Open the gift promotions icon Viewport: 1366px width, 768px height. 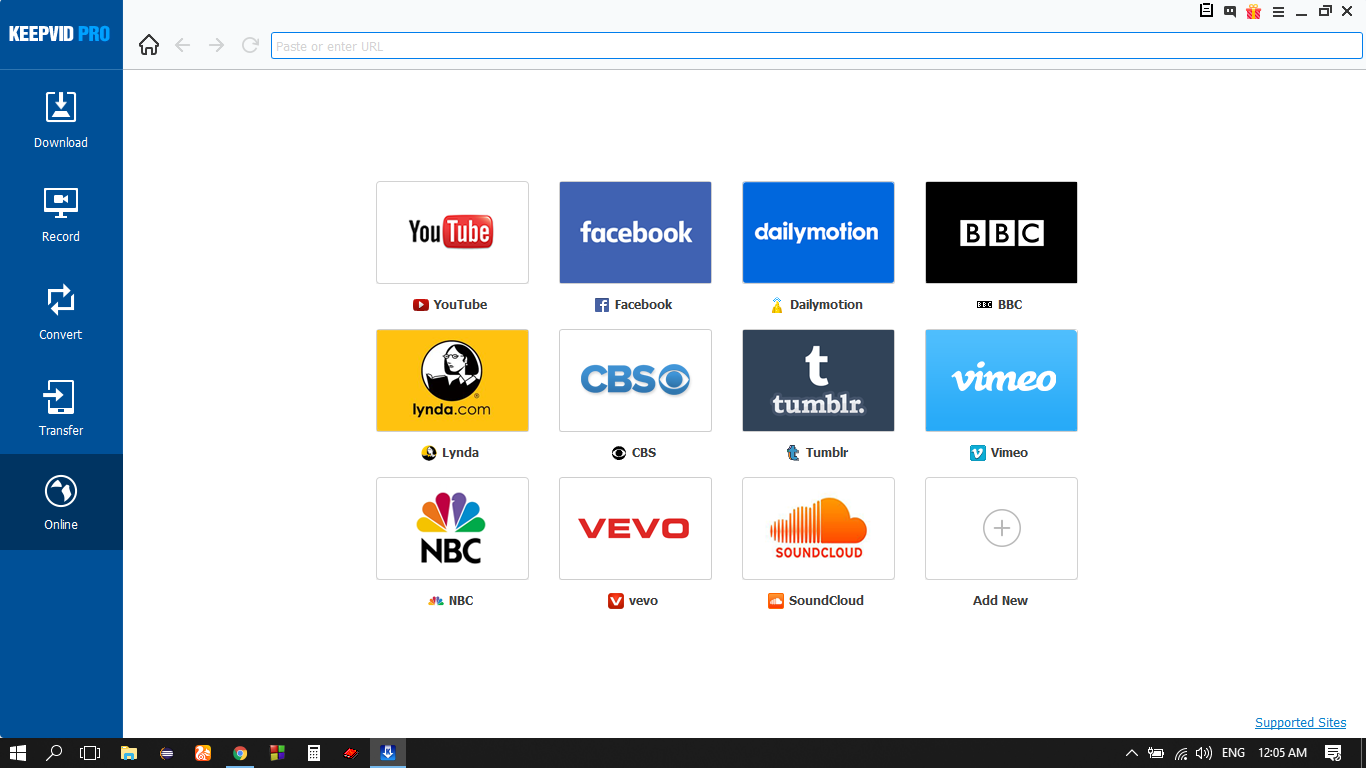point(1252,11)
